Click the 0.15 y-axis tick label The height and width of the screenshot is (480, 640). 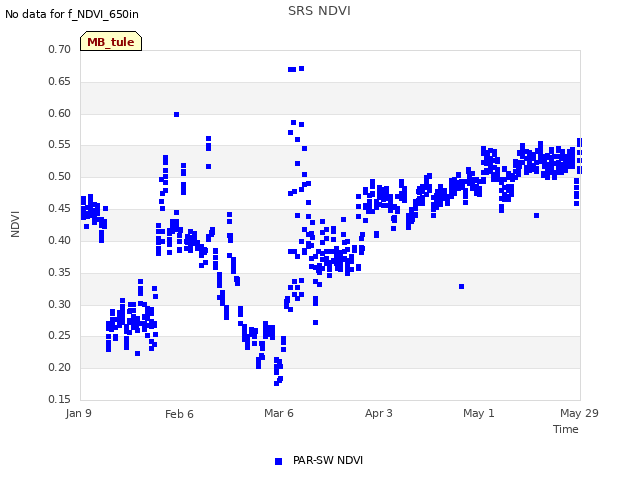pyautogui.click(x=60, y=399)
